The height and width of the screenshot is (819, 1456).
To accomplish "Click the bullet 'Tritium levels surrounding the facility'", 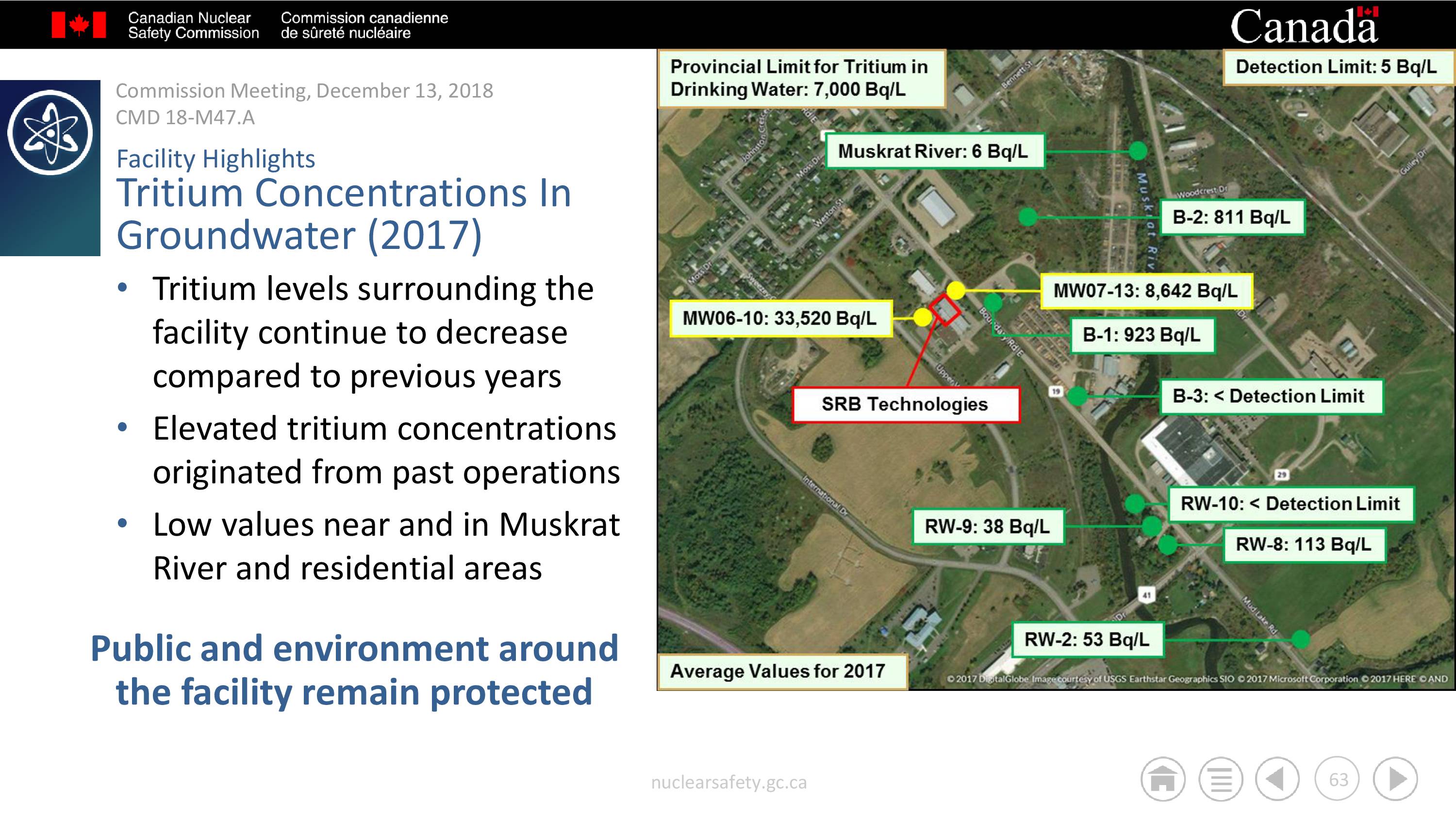I will (373, 332).
